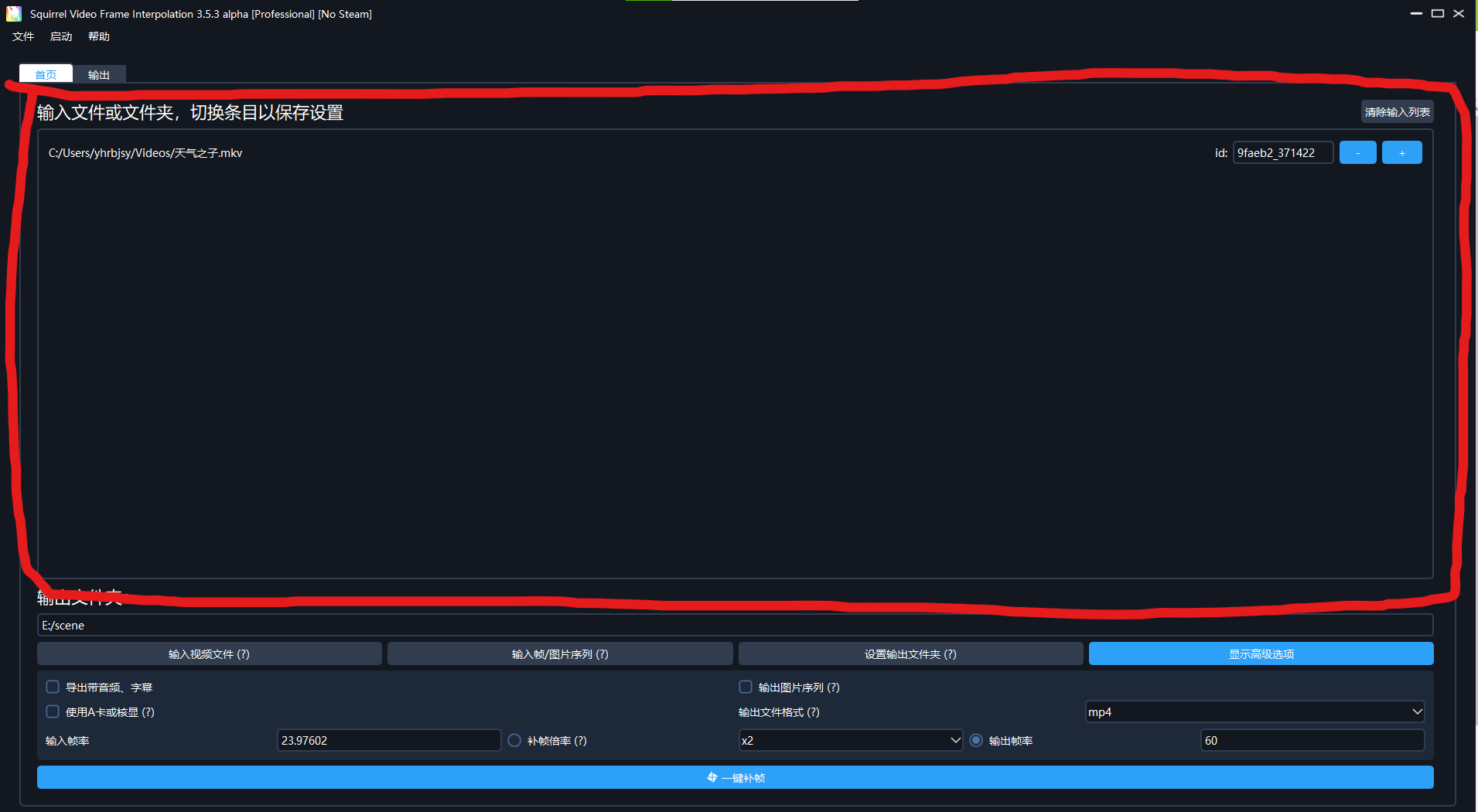Click the plus button beside id field
The width and height of the screenshot is (1478, 812).
coord(1401,153)
